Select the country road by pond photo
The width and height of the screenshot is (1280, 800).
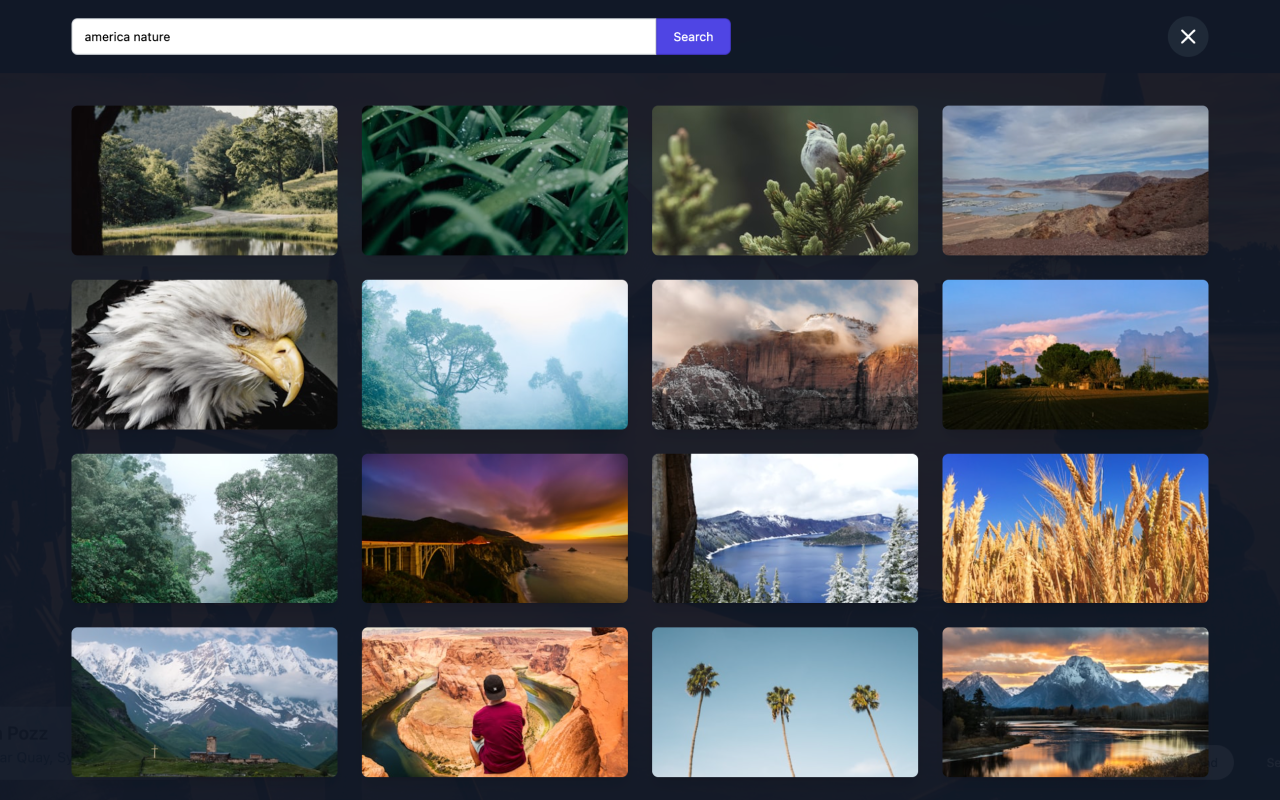tap(205, 181)
